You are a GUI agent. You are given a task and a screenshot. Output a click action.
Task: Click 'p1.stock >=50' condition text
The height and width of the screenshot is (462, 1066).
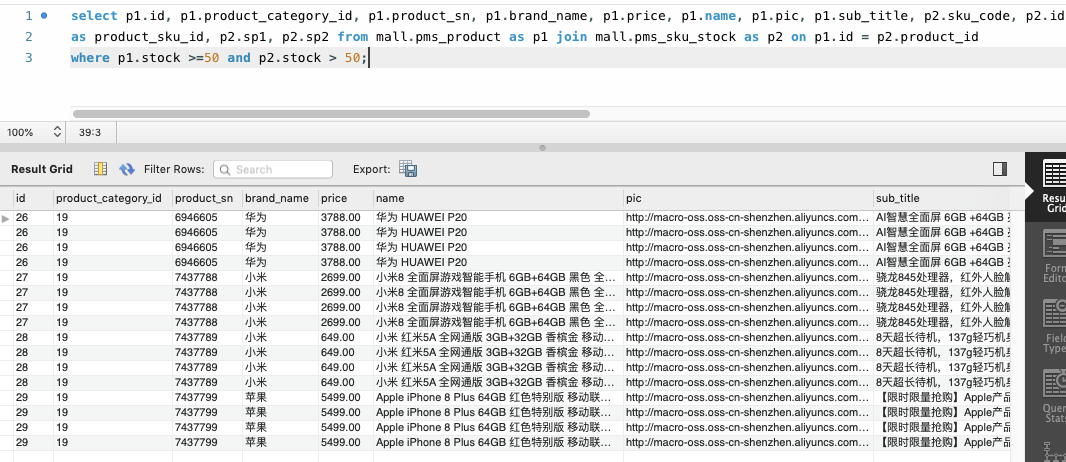tap(169, 58)
